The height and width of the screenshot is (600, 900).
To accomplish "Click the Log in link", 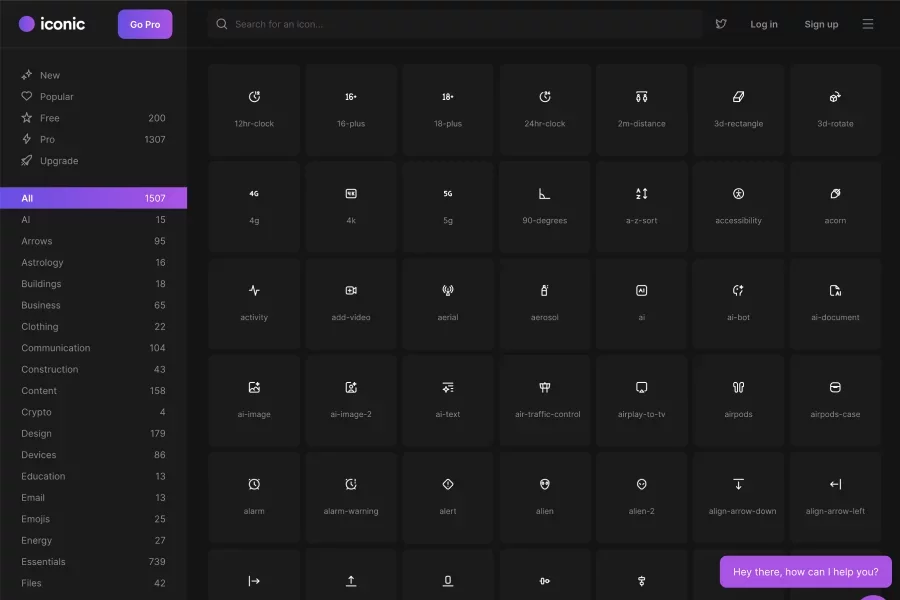I will pos(764,24).
